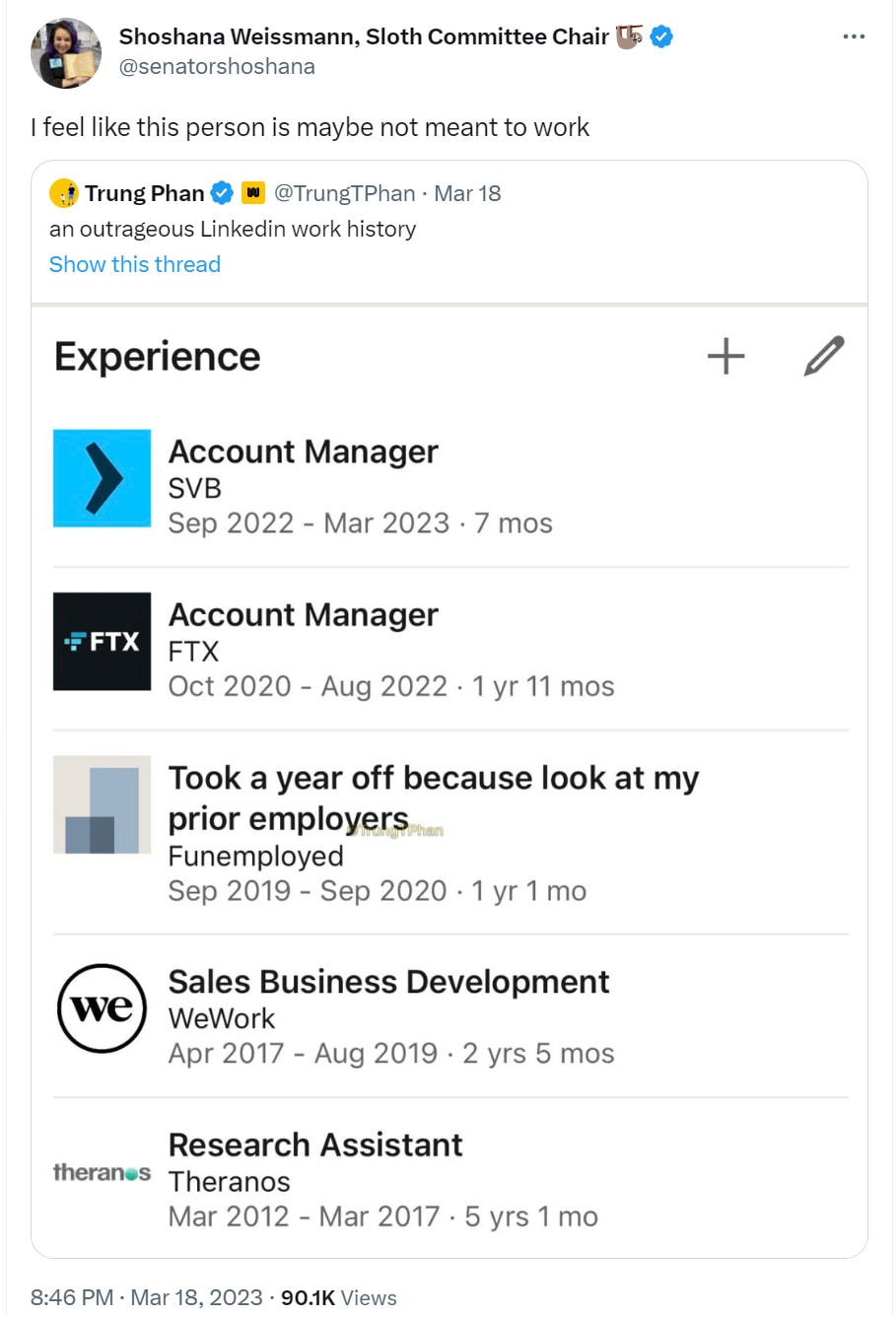Click the SVB company logo
896x1317 pixels.
(102, 478)
